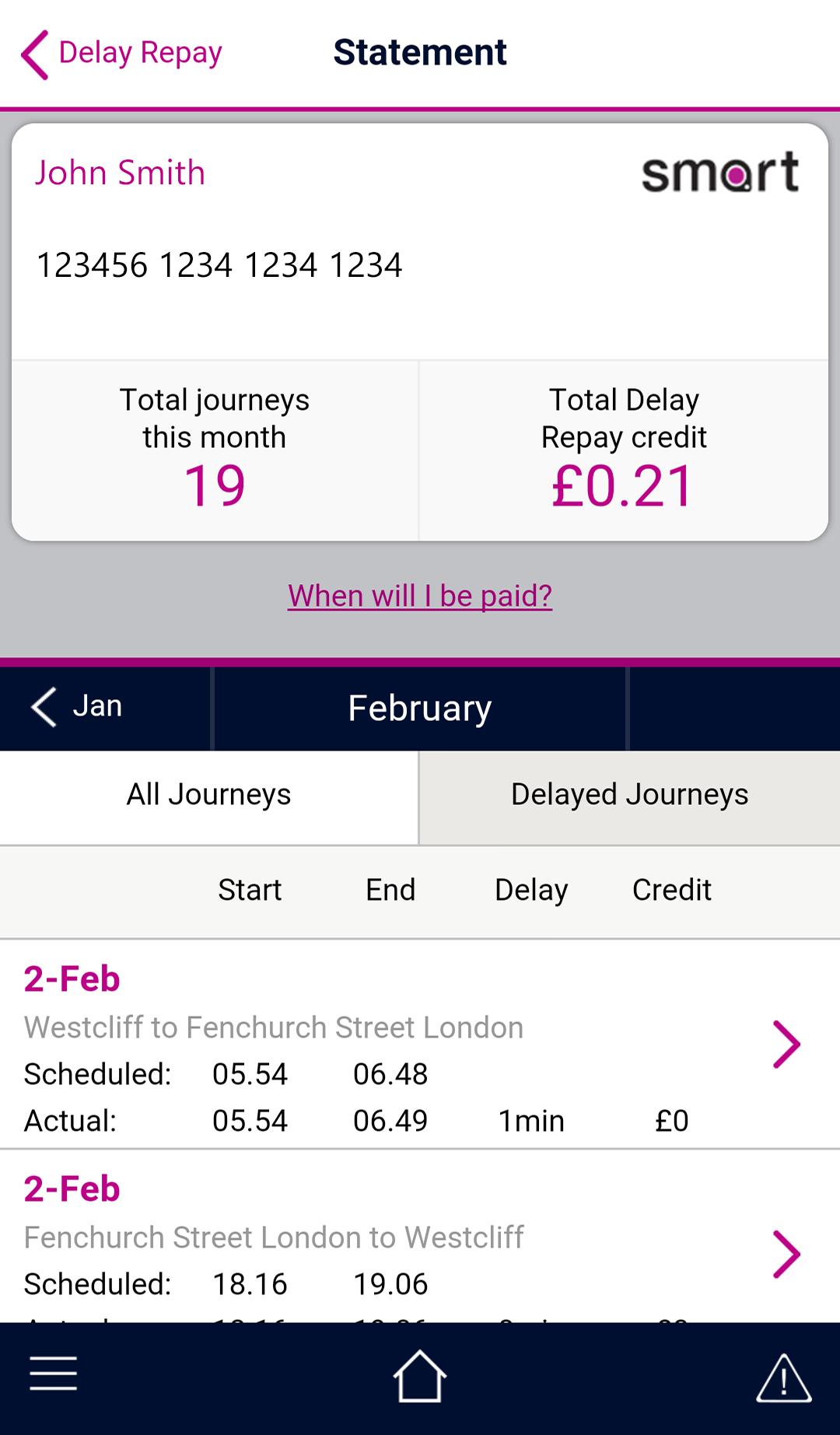Tap the Total journeys this month count

pos(215,486)
